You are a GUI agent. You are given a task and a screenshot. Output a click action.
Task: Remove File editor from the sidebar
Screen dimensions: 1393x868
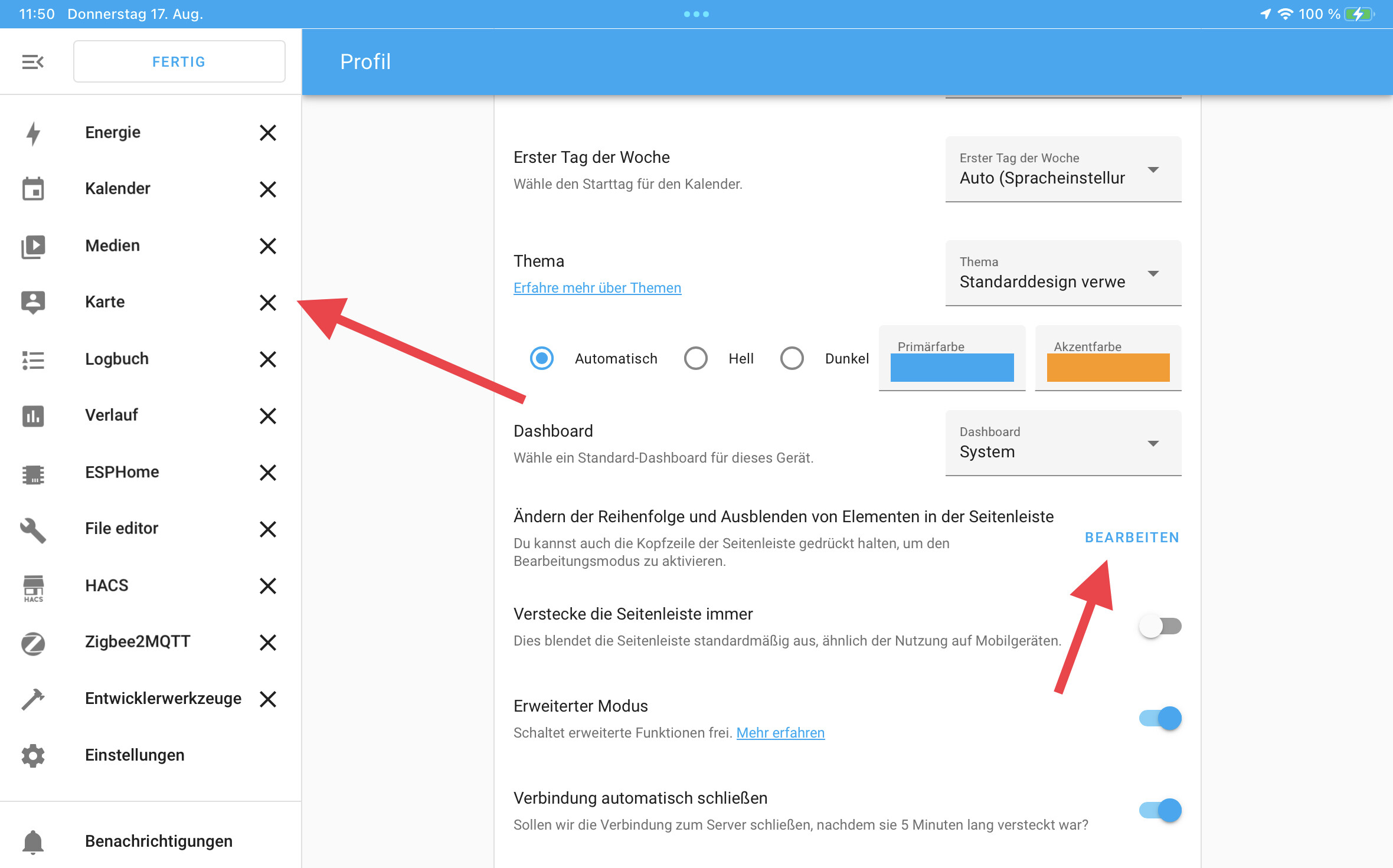pyautogui.click(x=268, y=529)
